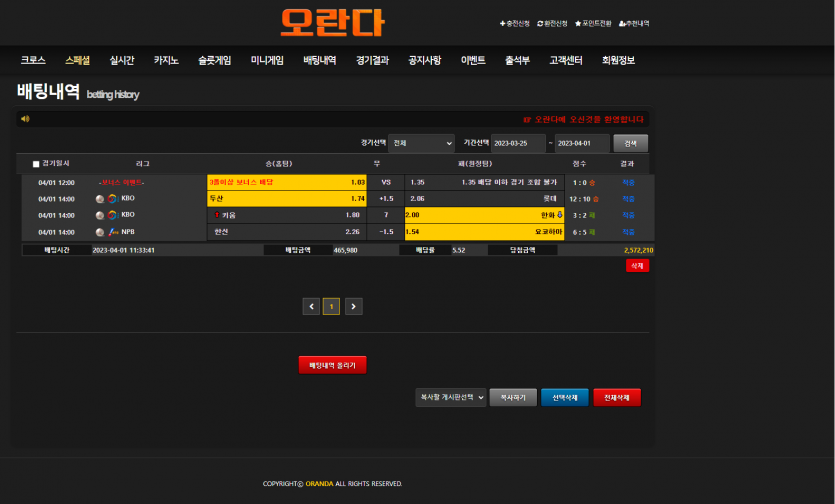Click the user icon for 추천내역
The height and width of the screenshot is (504, 835).
[x=622, y=23]
